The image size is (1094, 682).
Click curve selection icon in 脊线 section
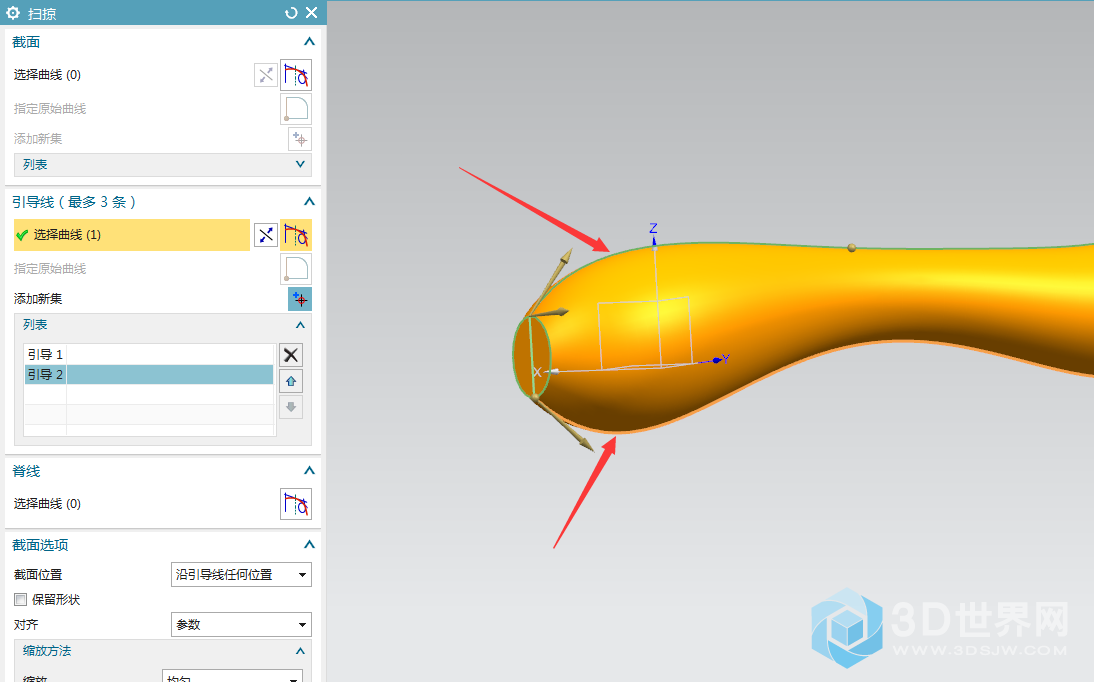pyautogui.click(x=296, y=504)
